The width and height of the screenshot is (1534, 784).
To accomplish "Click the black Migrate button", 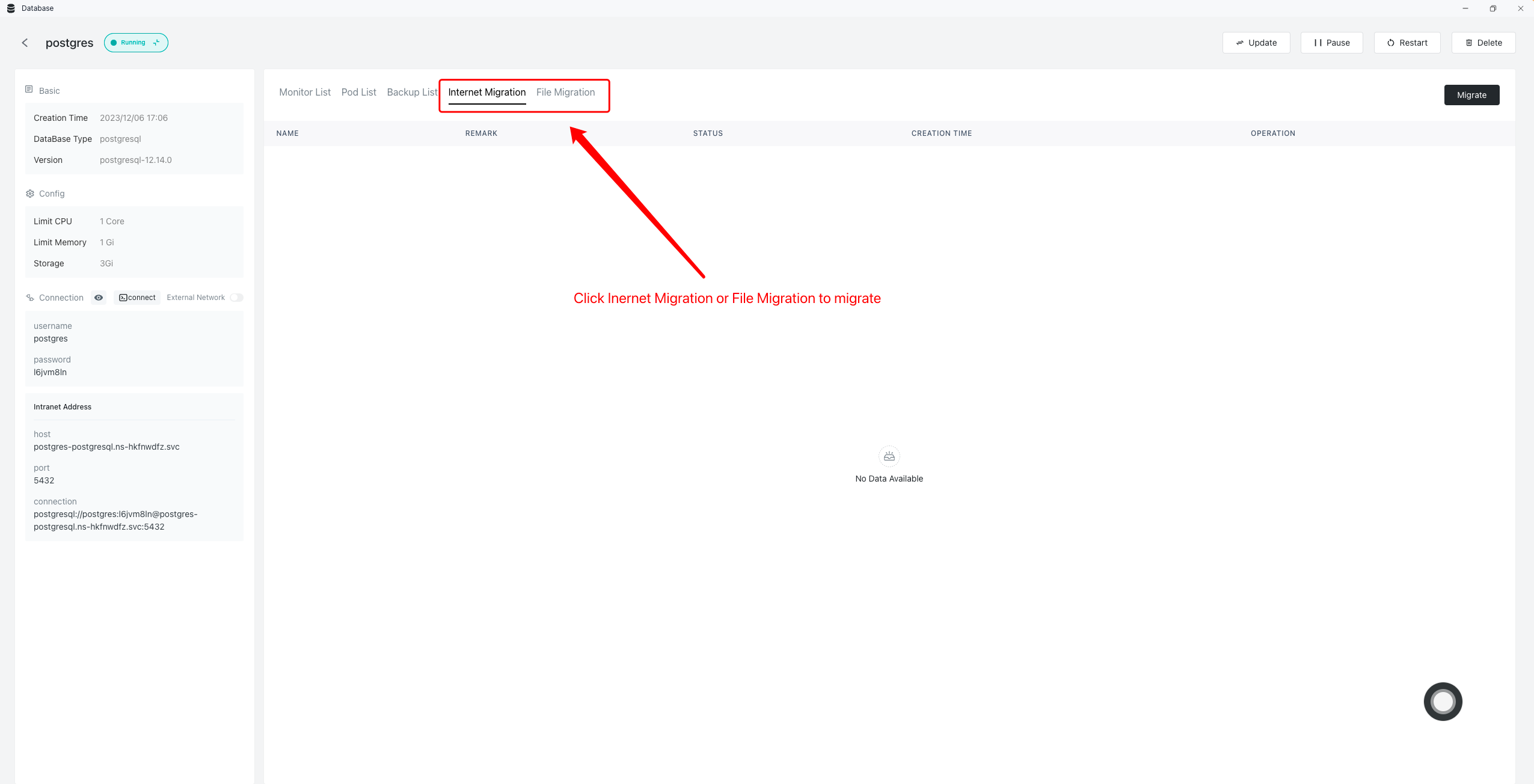I will point(1471,95).
